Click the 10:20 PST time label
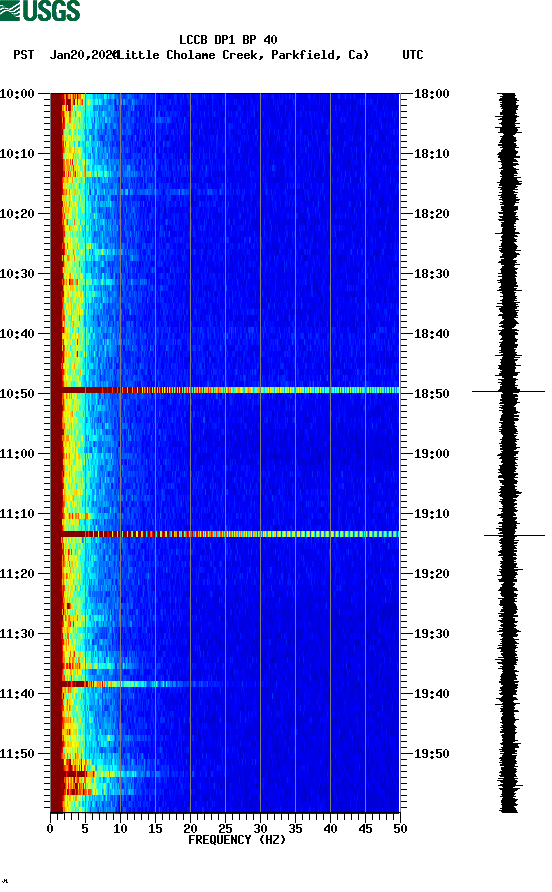Image resolution: width=552 pixels, height=892 pixels. click(17, 214)
